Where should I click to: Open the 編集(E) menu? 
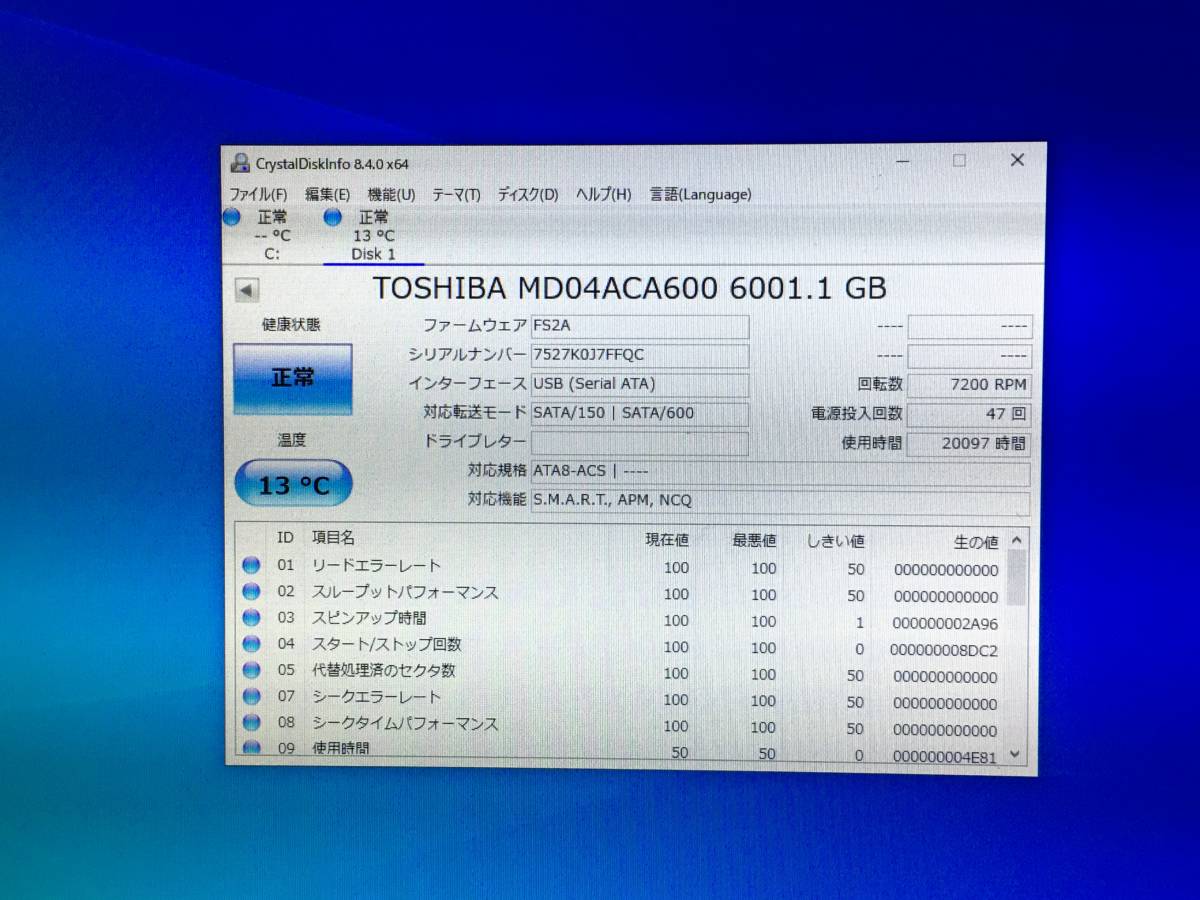(x=328, y=194)
